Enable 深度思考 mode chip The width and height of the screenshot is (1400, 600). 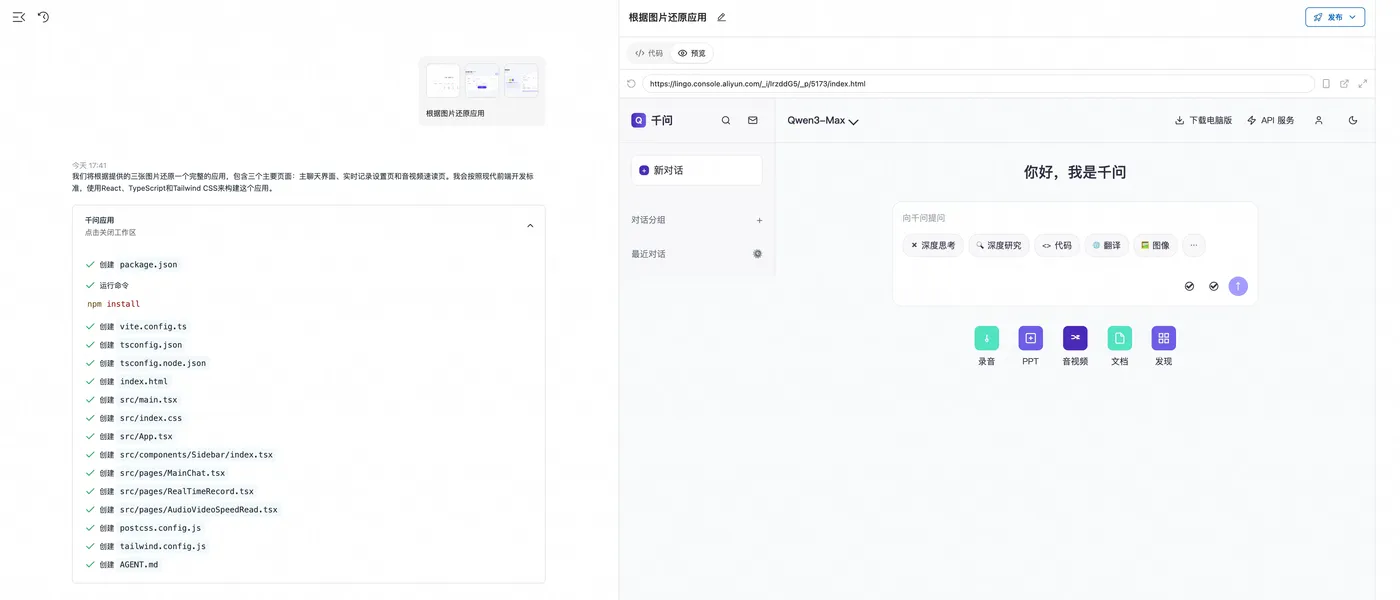click(x=933, y=245)
